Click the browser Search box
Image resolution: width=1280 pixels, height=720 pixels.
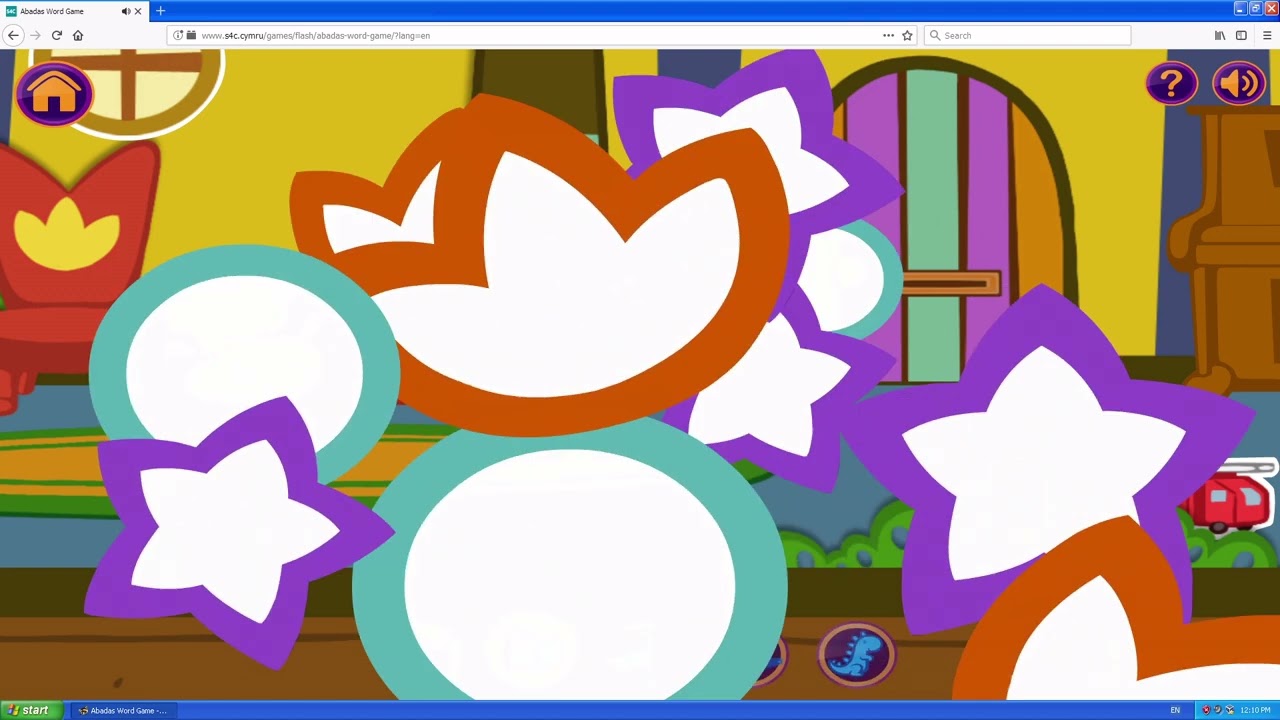(1028, 35)
